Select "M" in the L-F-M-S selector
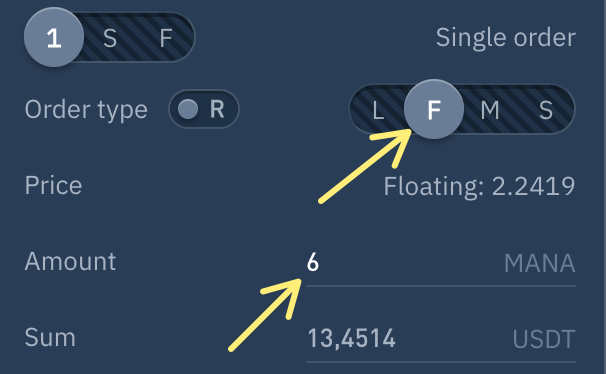Image resolution: width=606 pixels, height=374 pixels. (490, 110)
